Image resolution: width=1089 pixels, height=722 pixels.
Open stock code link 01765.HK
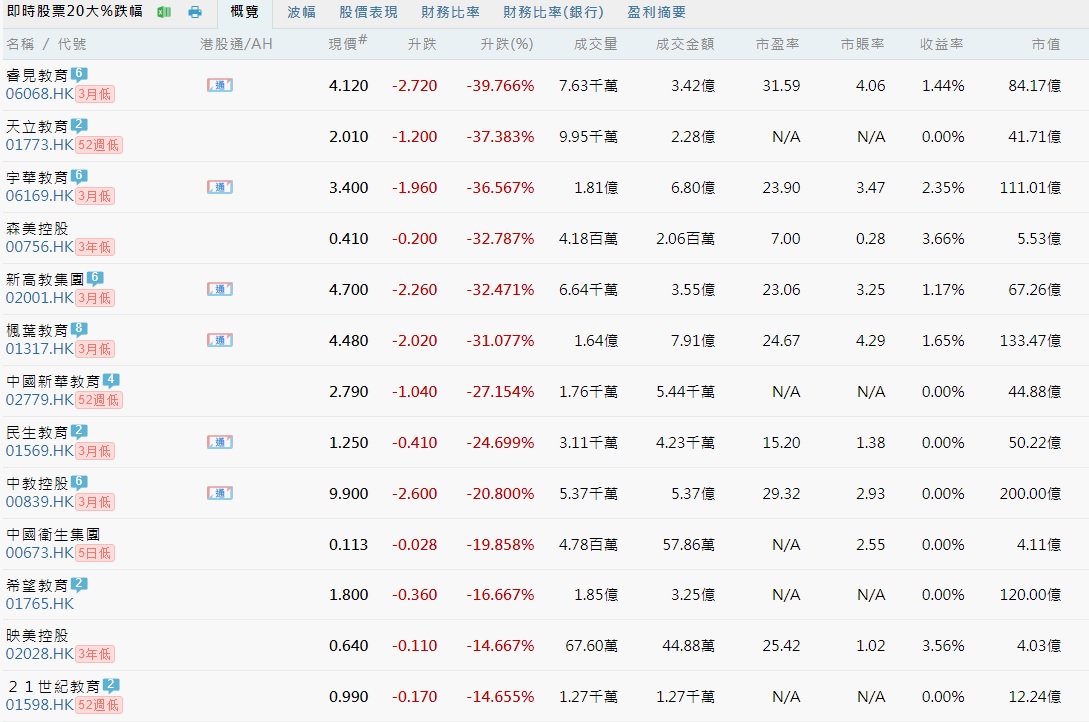pyautogui.click(x=40, y=604)
